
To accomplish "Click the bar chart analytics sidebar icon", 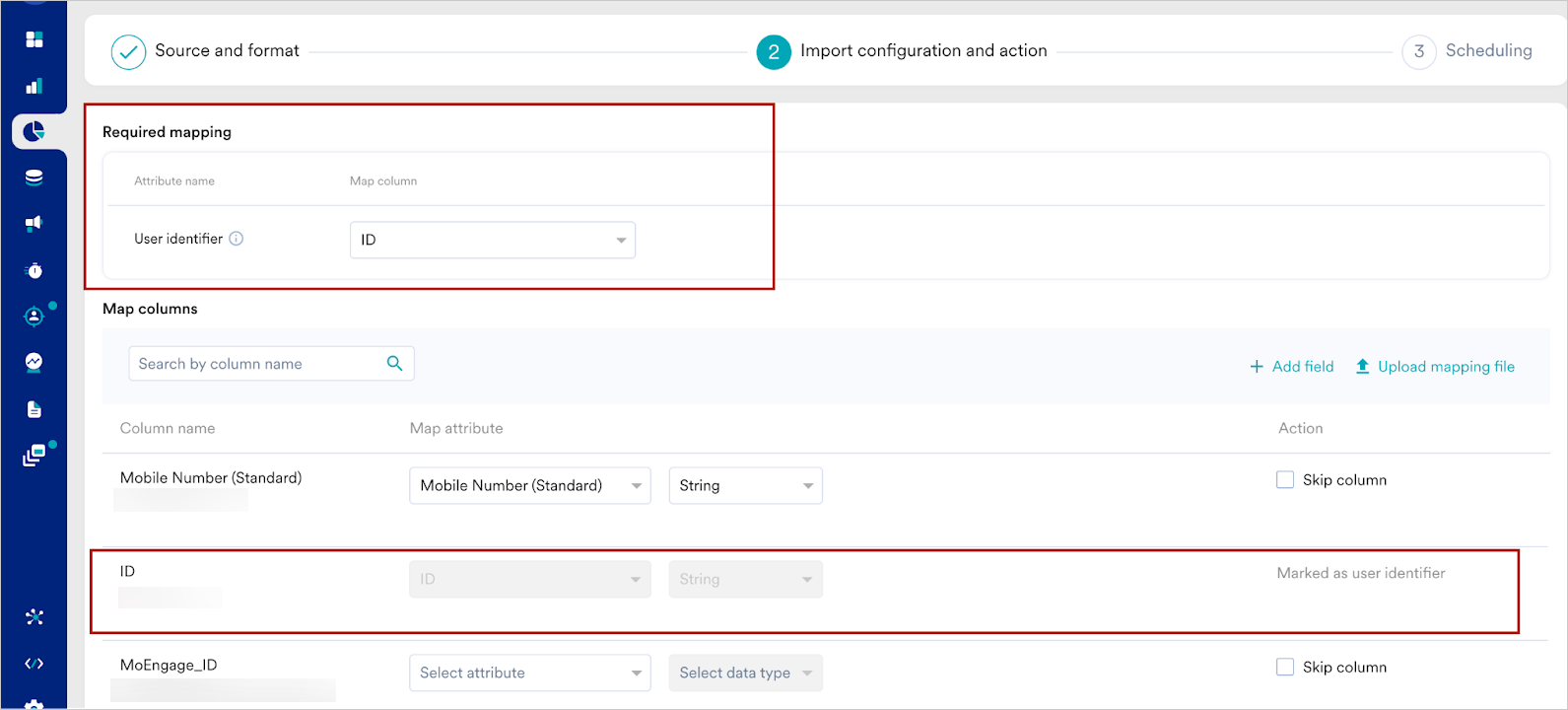I will click(34, 86).
